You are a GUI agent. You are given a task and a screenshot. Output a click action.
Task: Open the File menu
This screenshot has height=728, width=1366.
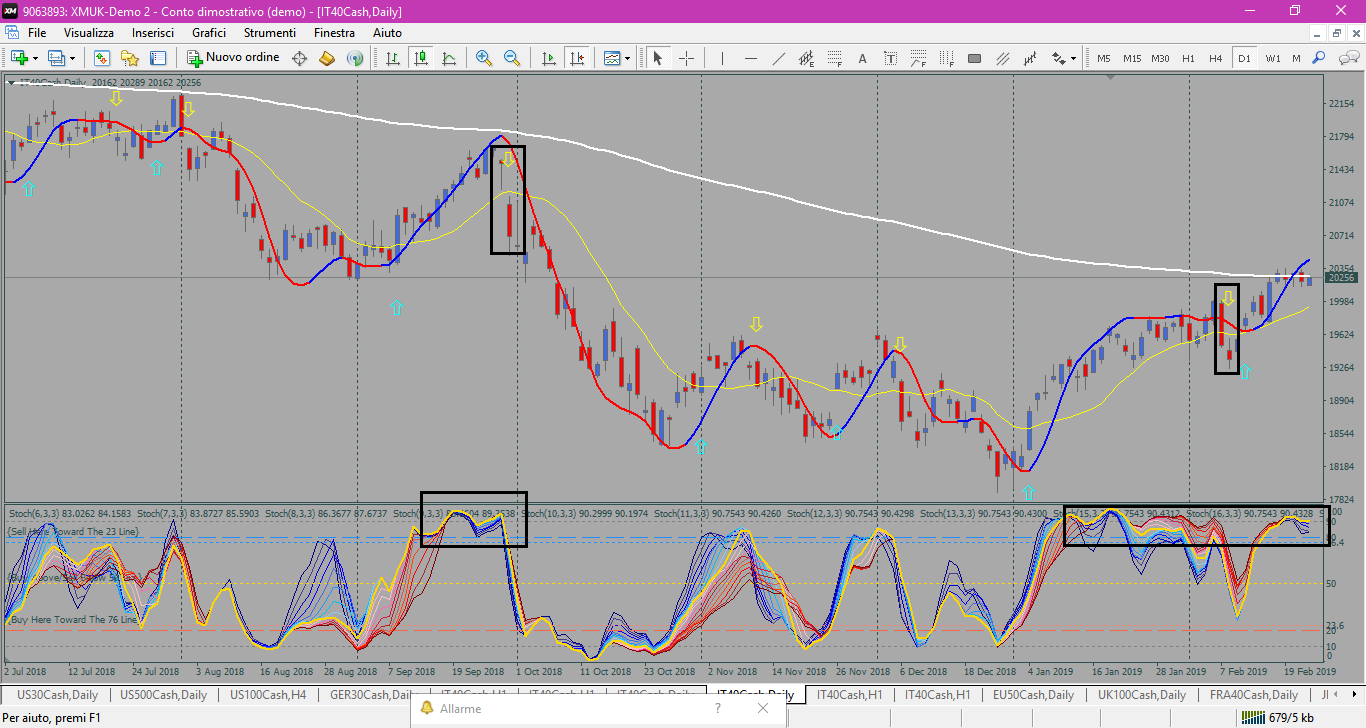coord(37,33)
